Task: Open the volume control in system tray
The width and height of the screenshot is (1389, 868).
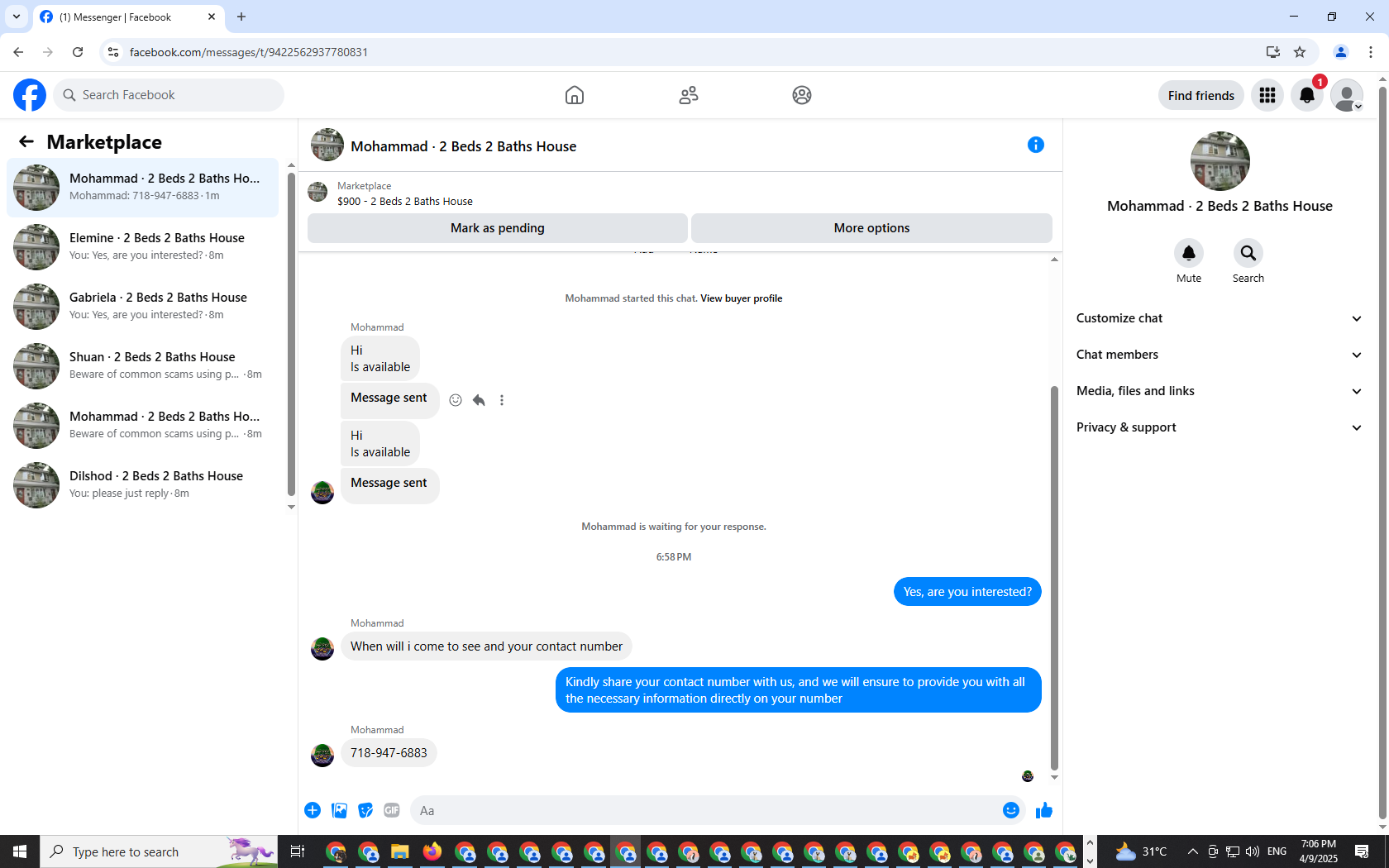Action: [1253, 851]
